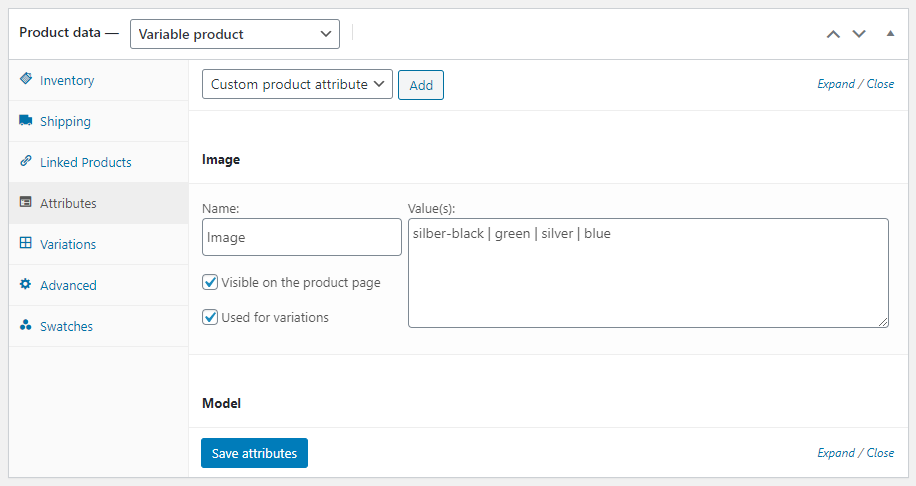Viewport: 916px width, 486px height.
Task: Click the Variations grid icon
Action: (26, 243)
